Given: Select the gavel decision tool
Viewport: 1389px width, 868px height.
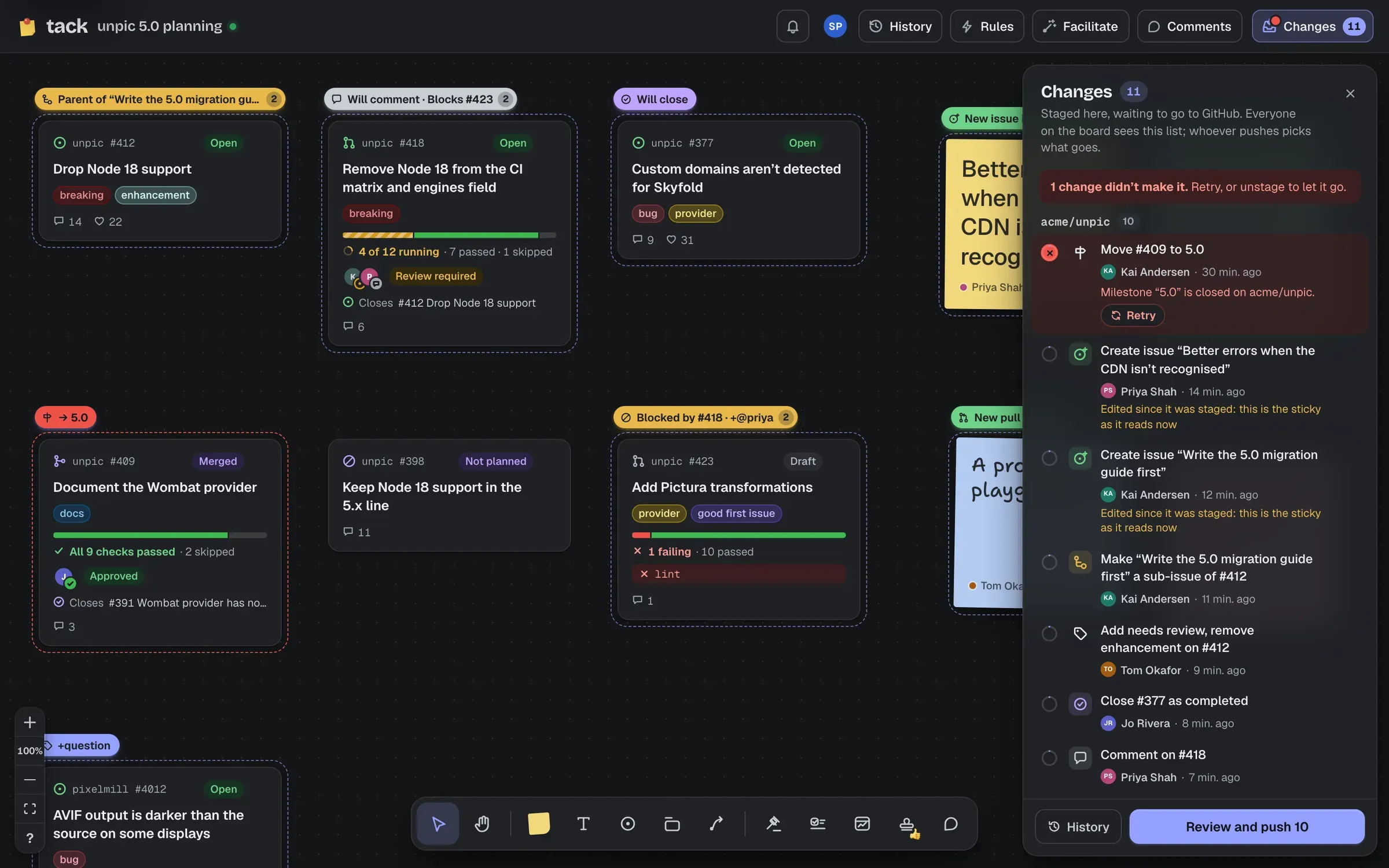Looking at the screenshot, I should click(x=773, y=823).
